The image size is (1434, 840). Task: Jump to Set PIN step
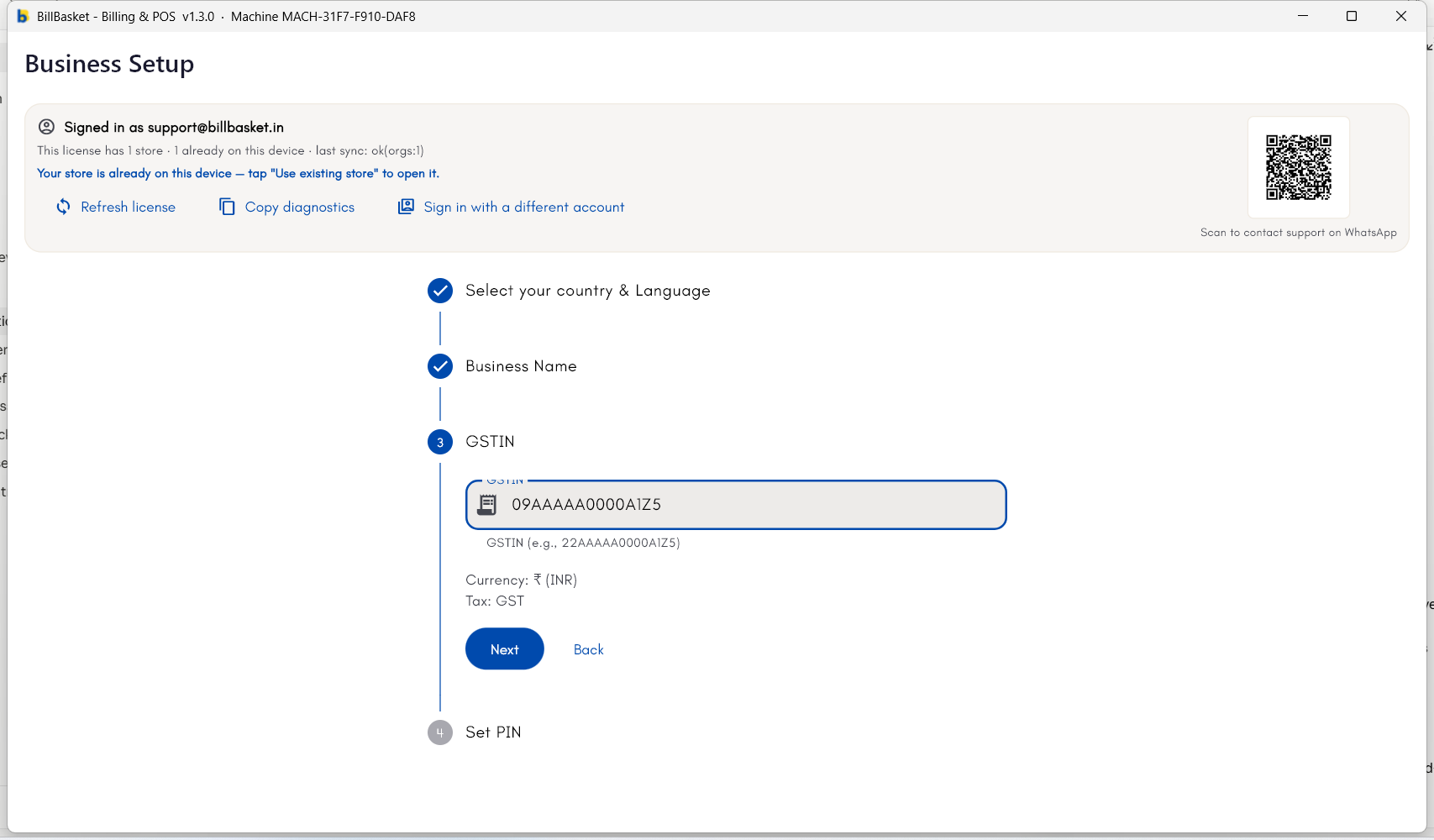click(x=493, y=732)
